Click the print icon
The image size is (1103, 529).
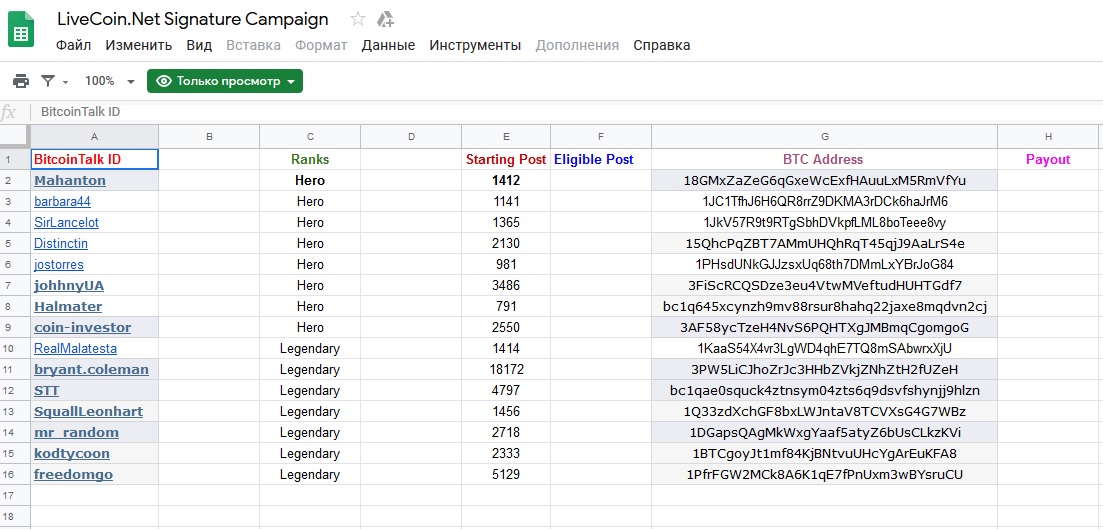(x=21, y=81)
